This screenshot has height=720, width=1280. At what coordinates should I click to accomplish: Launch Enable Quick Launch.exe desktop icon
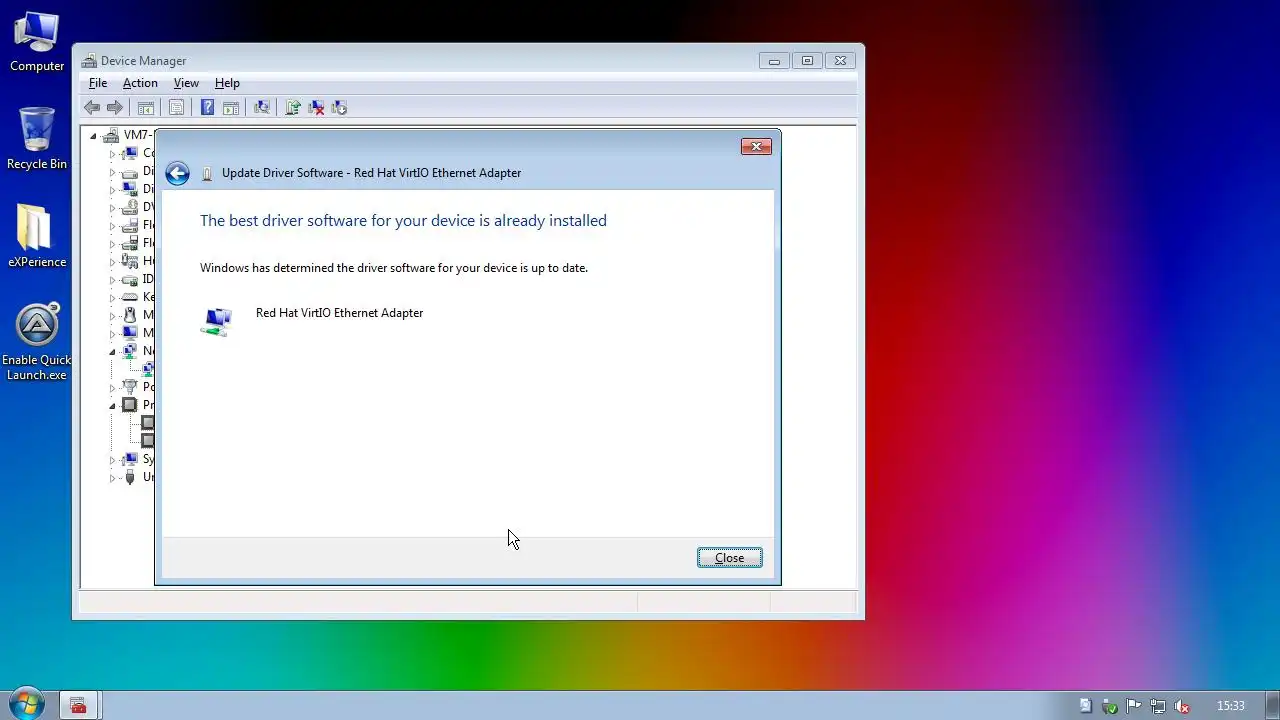37,341
